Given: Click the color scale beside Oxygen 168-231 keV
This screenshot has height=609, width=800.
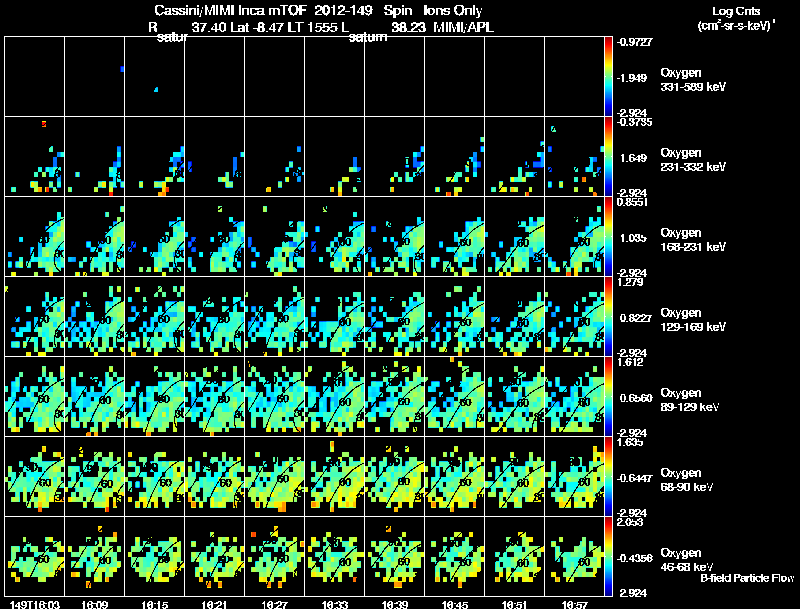Looking at the screenshot, I should pos(608,237).
